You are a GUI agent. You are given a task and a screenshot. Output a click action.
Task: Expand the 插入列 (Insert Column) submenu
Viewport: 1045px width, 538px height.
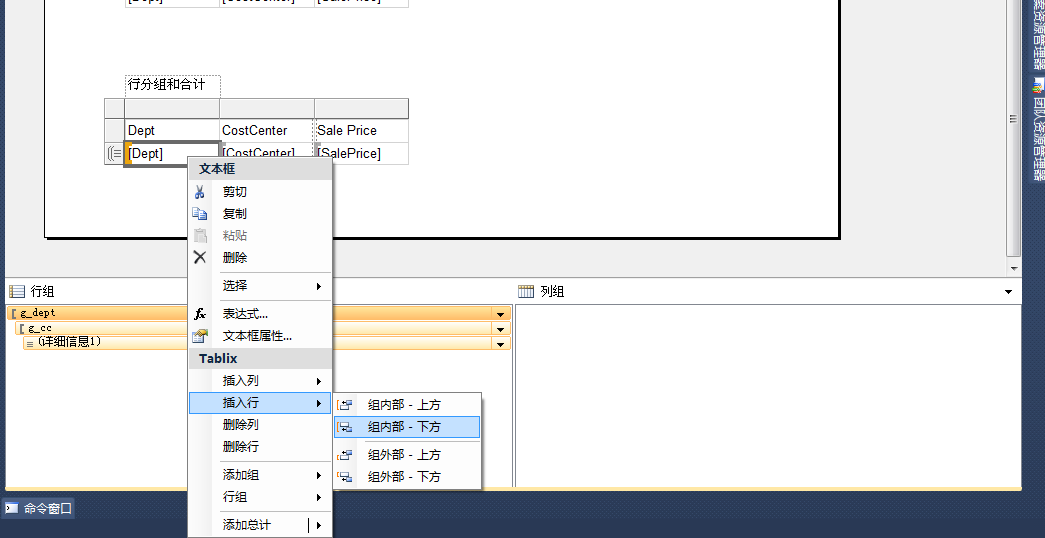[x=319, y=381]
